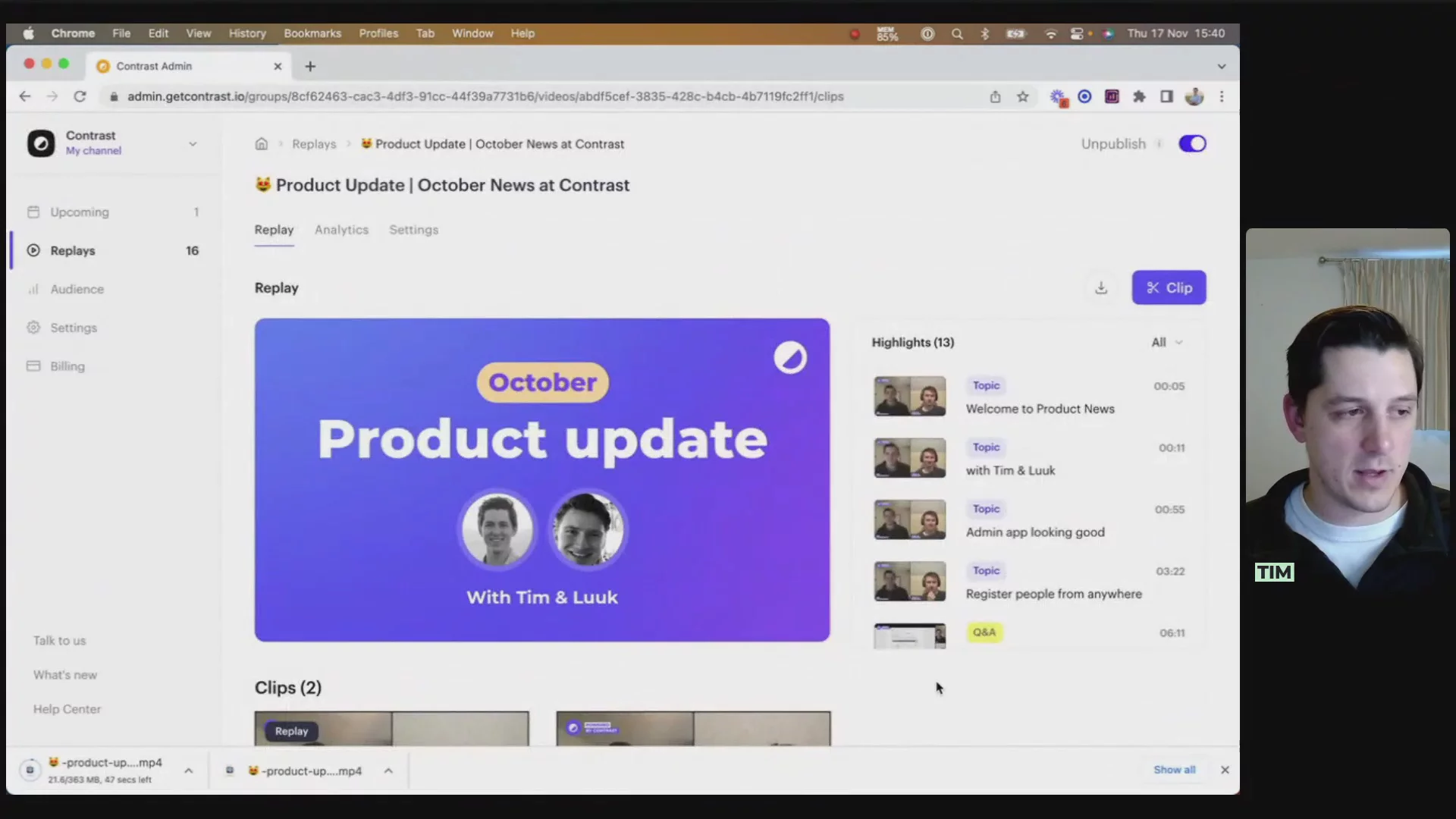Click Talk to us link

tap(59, 641)
